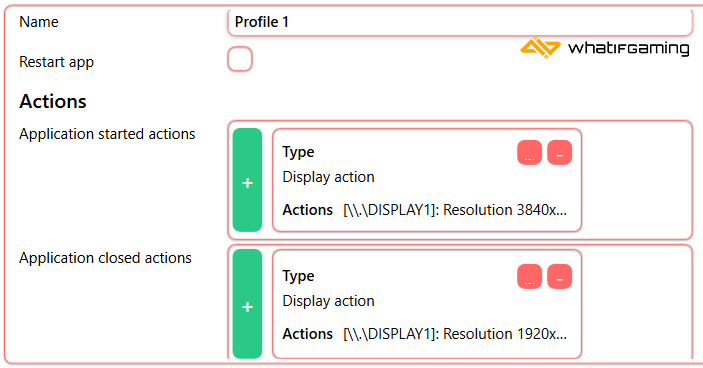Screen dimensions: 703x368
Task: Click the whatifgaming logo icon
Action: click(540, 48)
